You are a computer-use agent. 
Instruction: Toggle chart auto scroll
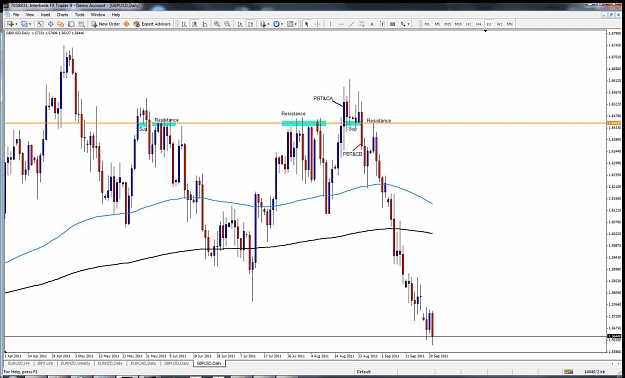coord(240,24)
